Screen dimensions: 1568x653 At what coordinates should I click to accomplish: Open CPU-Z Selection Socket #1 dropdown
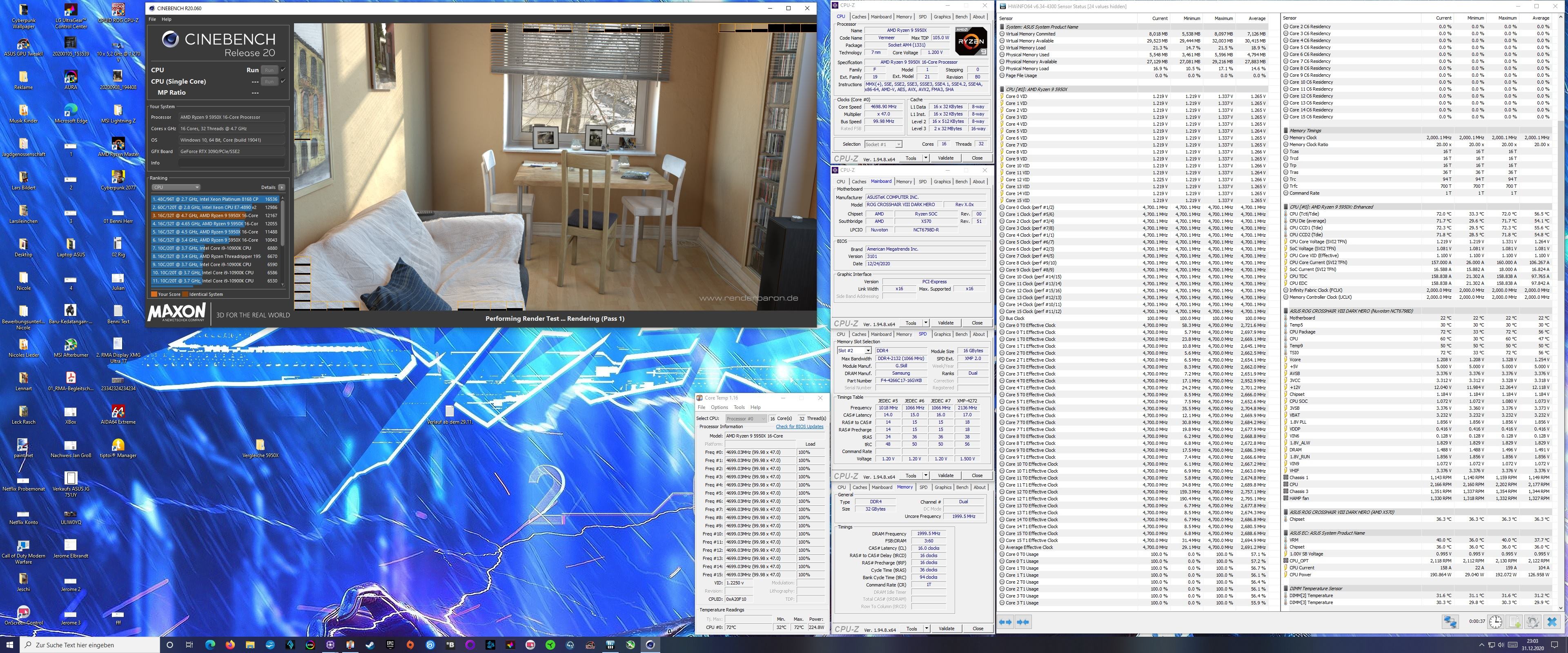click(x=882, y=144)
